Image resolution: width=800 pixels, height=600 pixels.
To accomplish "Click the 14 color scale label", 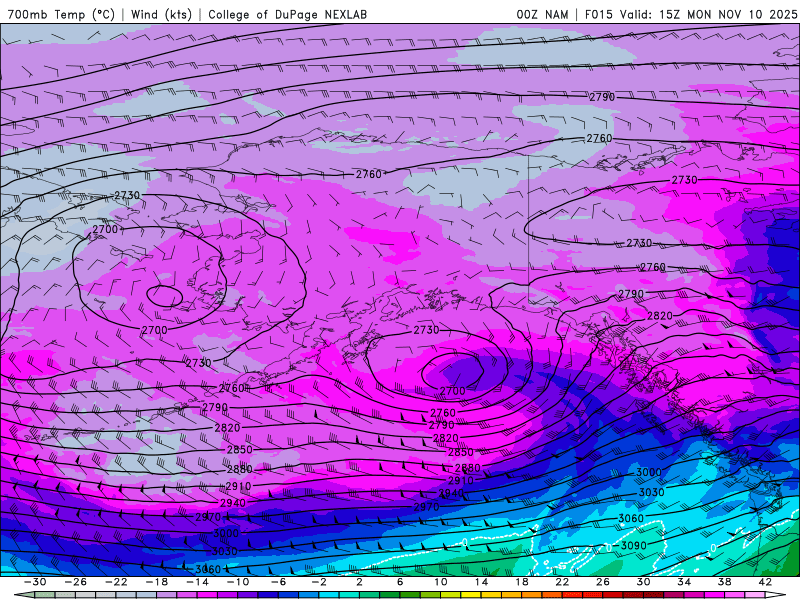I will [482, 582].
